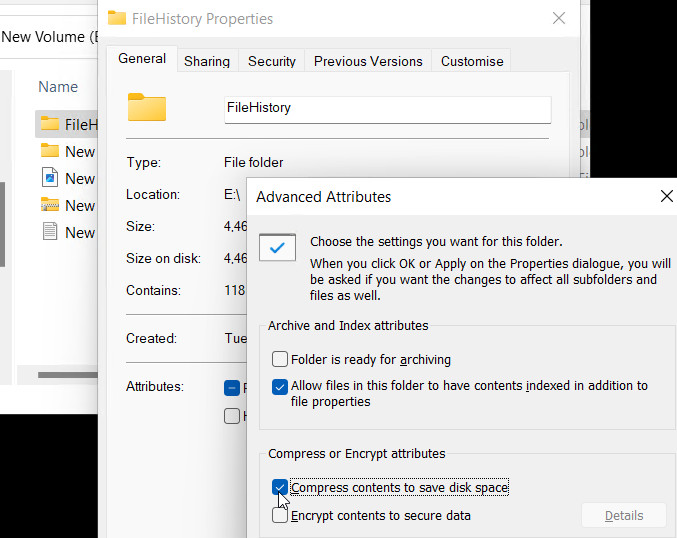This screenshot has width=677, height=538.
Task: Untick Compress contents to save disk space
Action: (280, 488)
